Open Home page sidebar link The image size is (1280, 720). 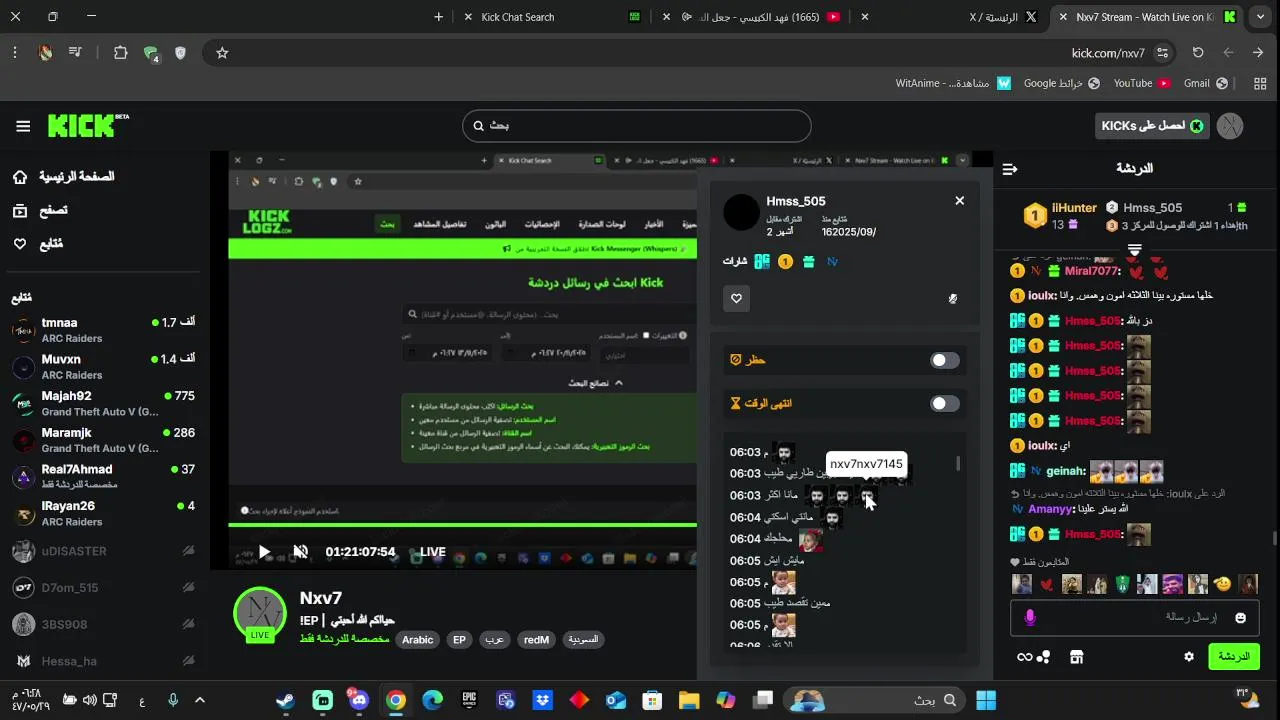[66, 177]
